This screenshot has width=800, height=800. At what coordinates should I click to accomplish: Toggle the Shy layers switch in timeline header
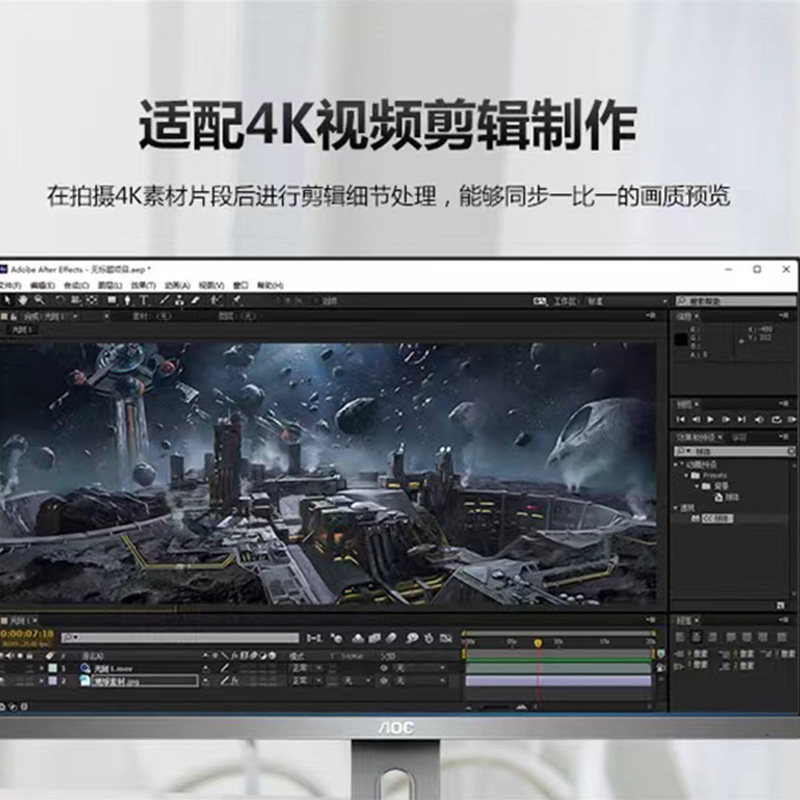[358, 638]
